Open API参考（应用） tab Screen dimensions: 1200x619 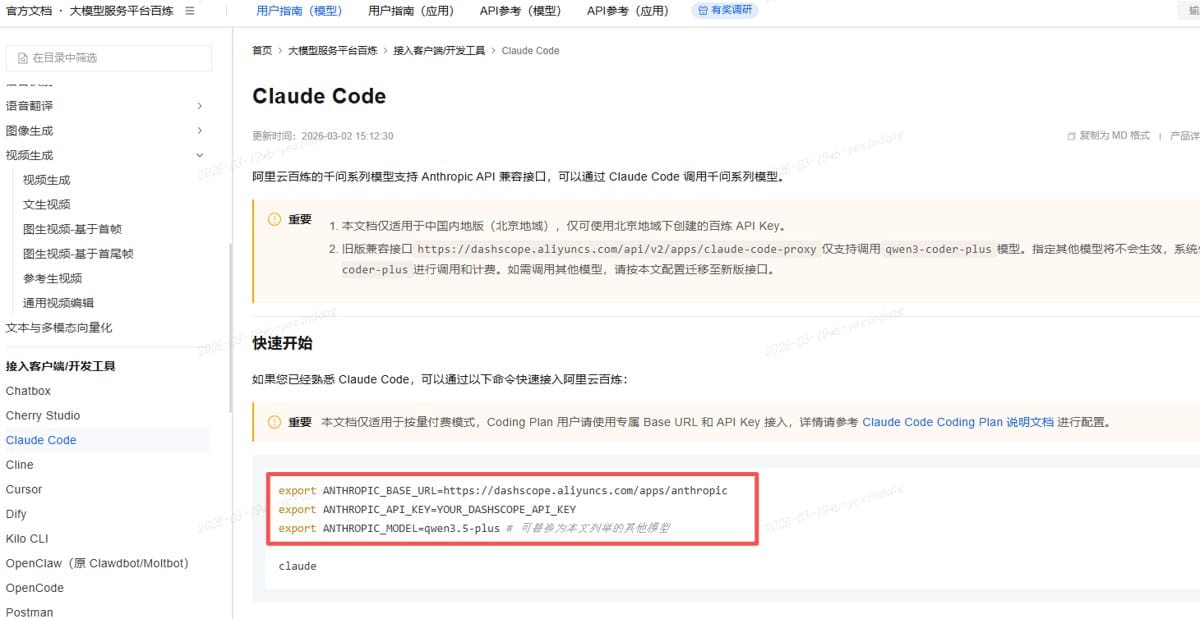(628, 11)
